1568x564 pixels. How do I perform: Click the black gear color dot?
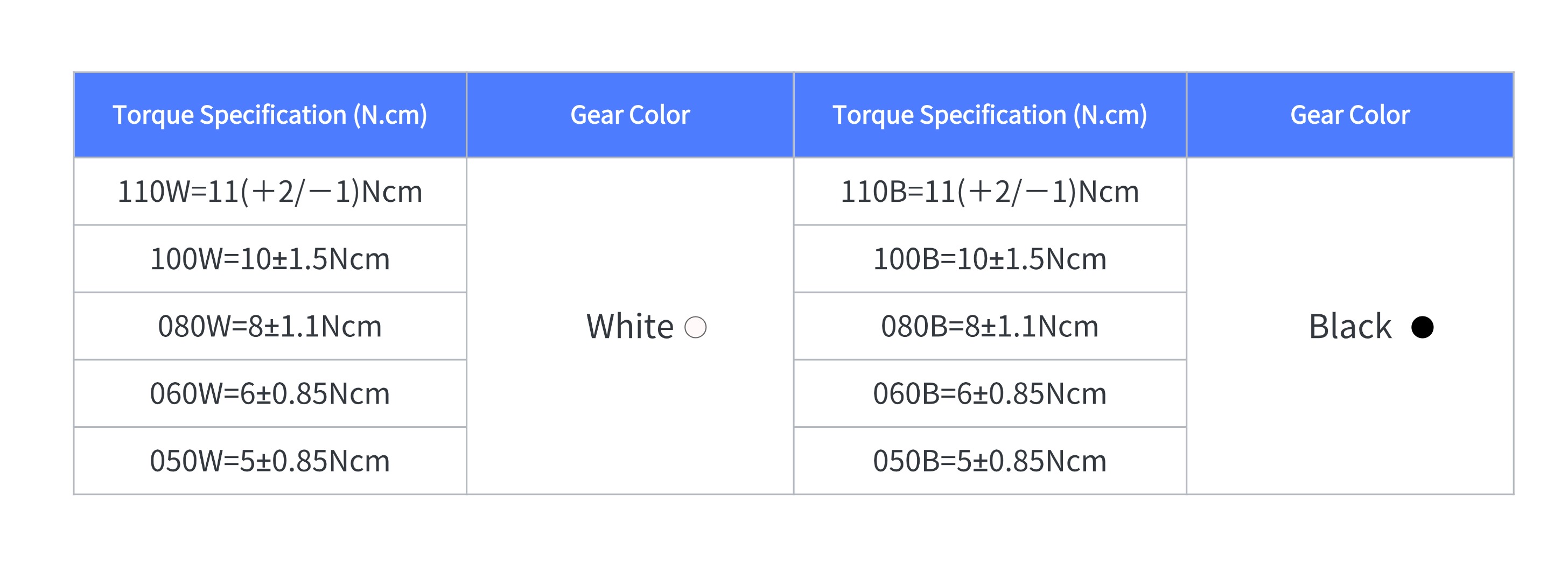click(1422, 327)
